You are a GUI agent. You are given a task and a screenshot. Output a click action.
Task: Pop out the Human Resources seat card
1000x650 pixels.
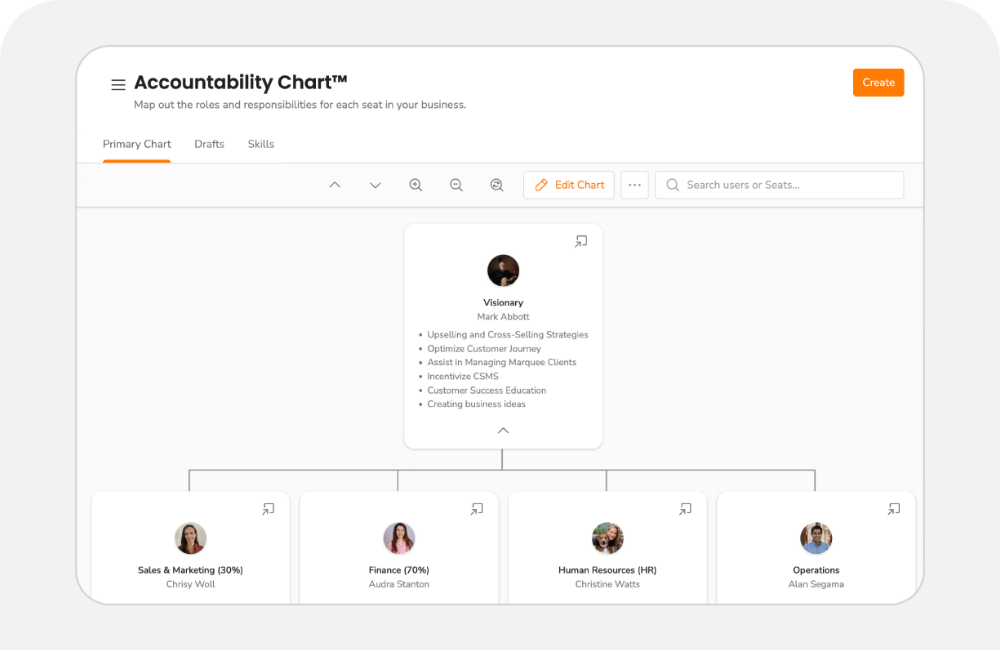click(x=685, y=509)
